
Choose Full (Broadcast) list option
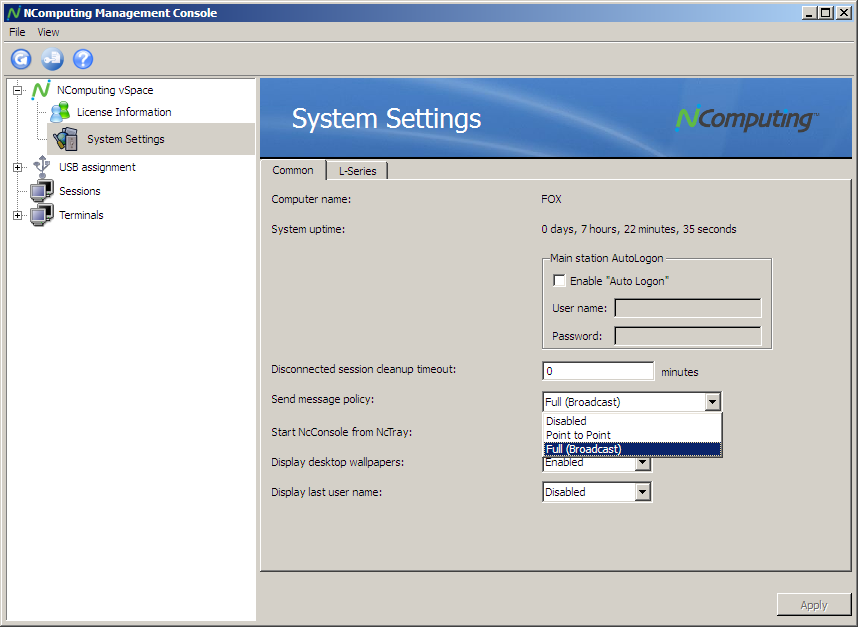[632, 449]
